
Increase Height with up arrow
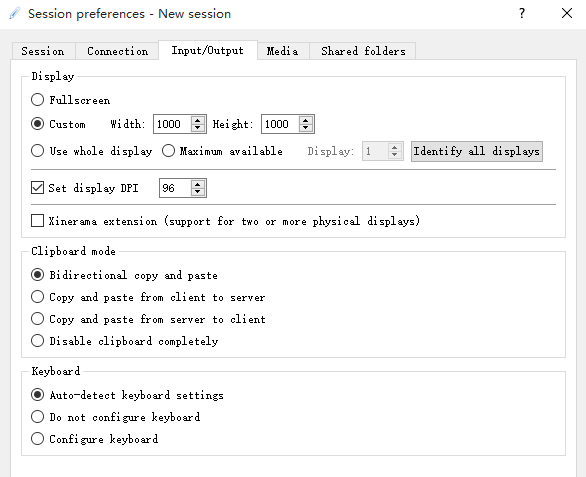[x=306, y=120]
